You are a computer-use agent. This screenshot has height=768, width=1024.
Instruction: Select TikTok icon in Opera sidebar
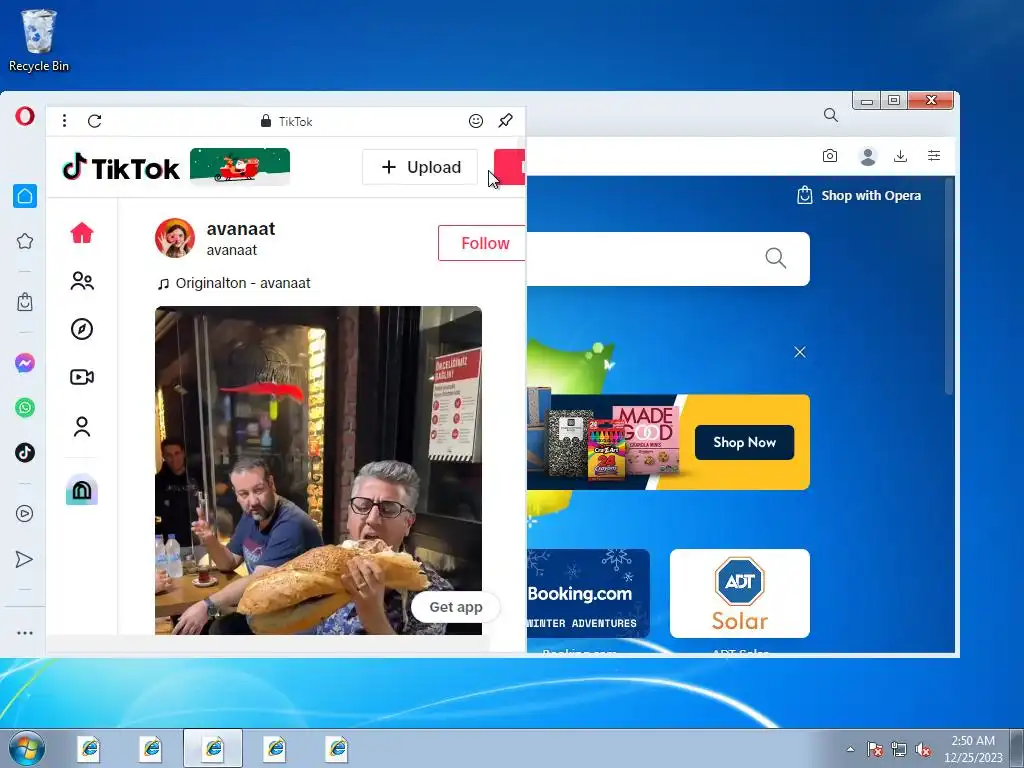pos(25,453)
